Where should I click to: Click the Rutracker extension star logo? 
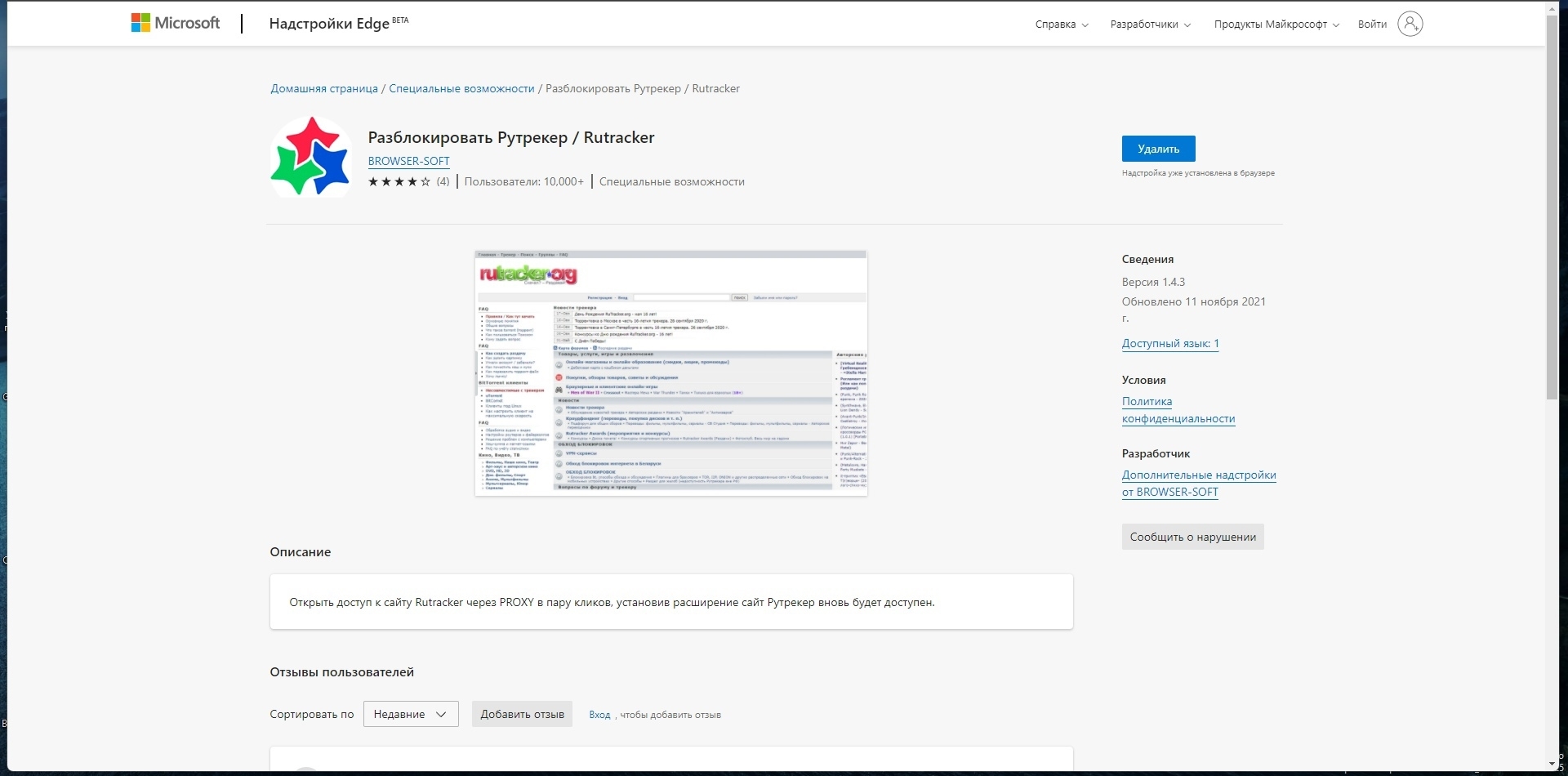click(x=311, y=156)
